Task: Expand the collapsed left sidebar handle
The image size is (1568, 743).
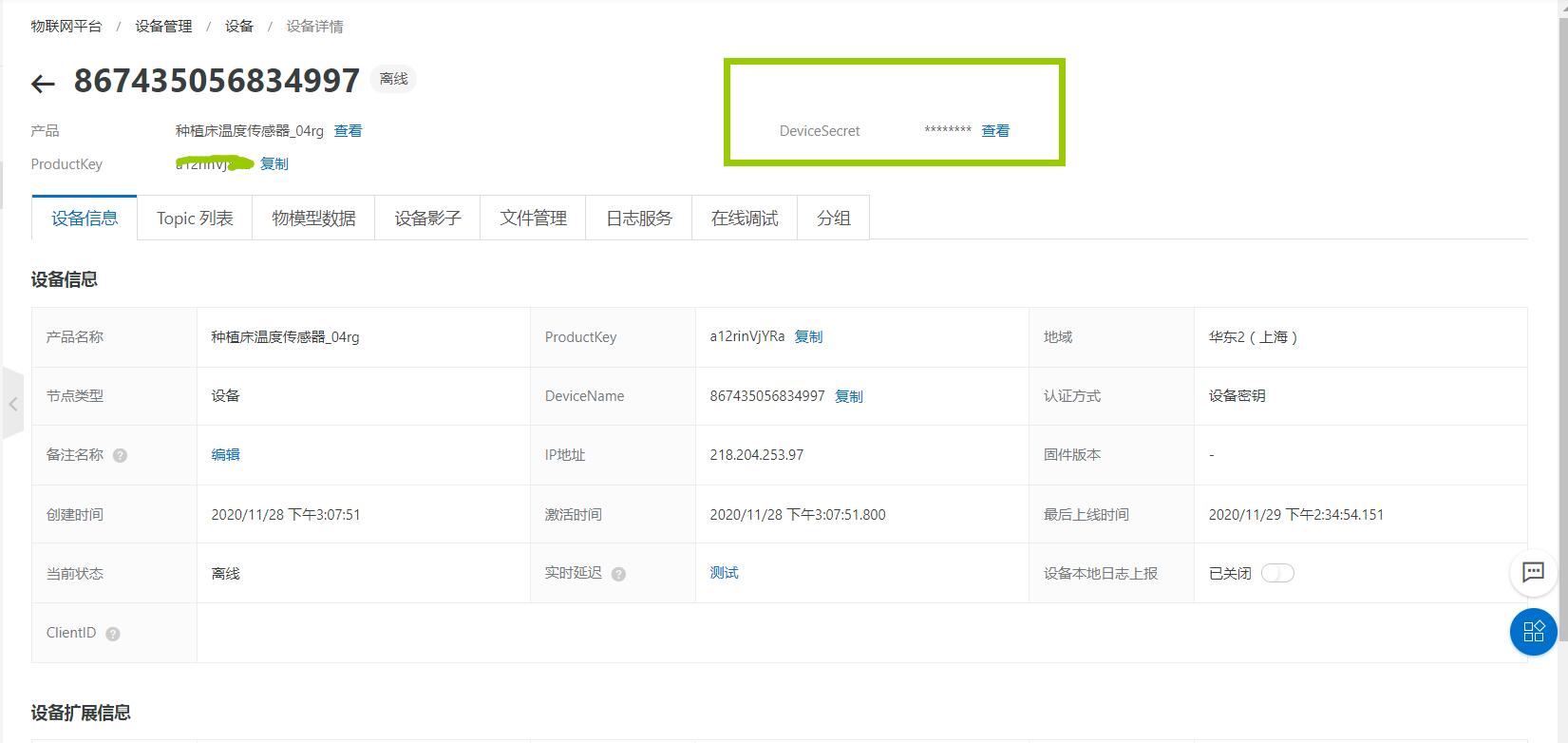Action: pyautogui.click(x=12, y=404)
